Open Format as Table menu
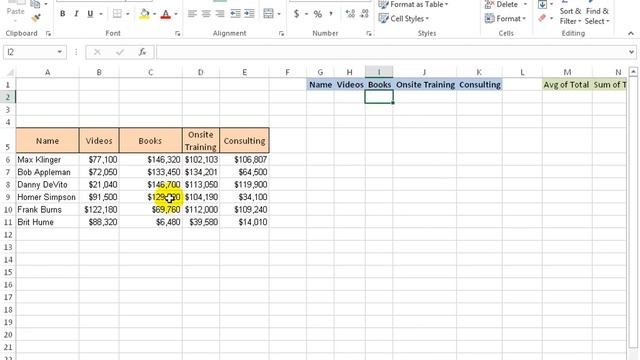 (x=413, y=4)
